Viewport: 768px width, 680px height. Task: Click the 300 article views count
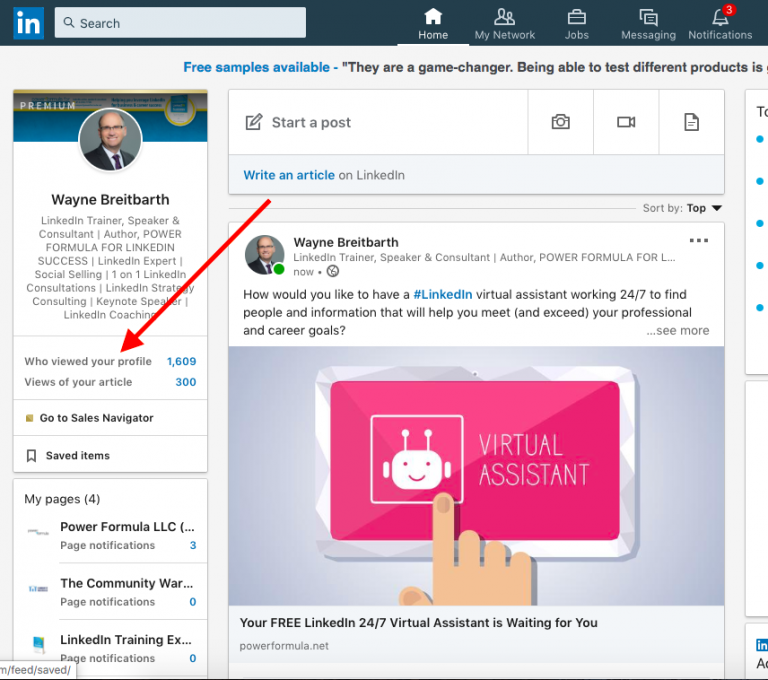pos(186,382)
